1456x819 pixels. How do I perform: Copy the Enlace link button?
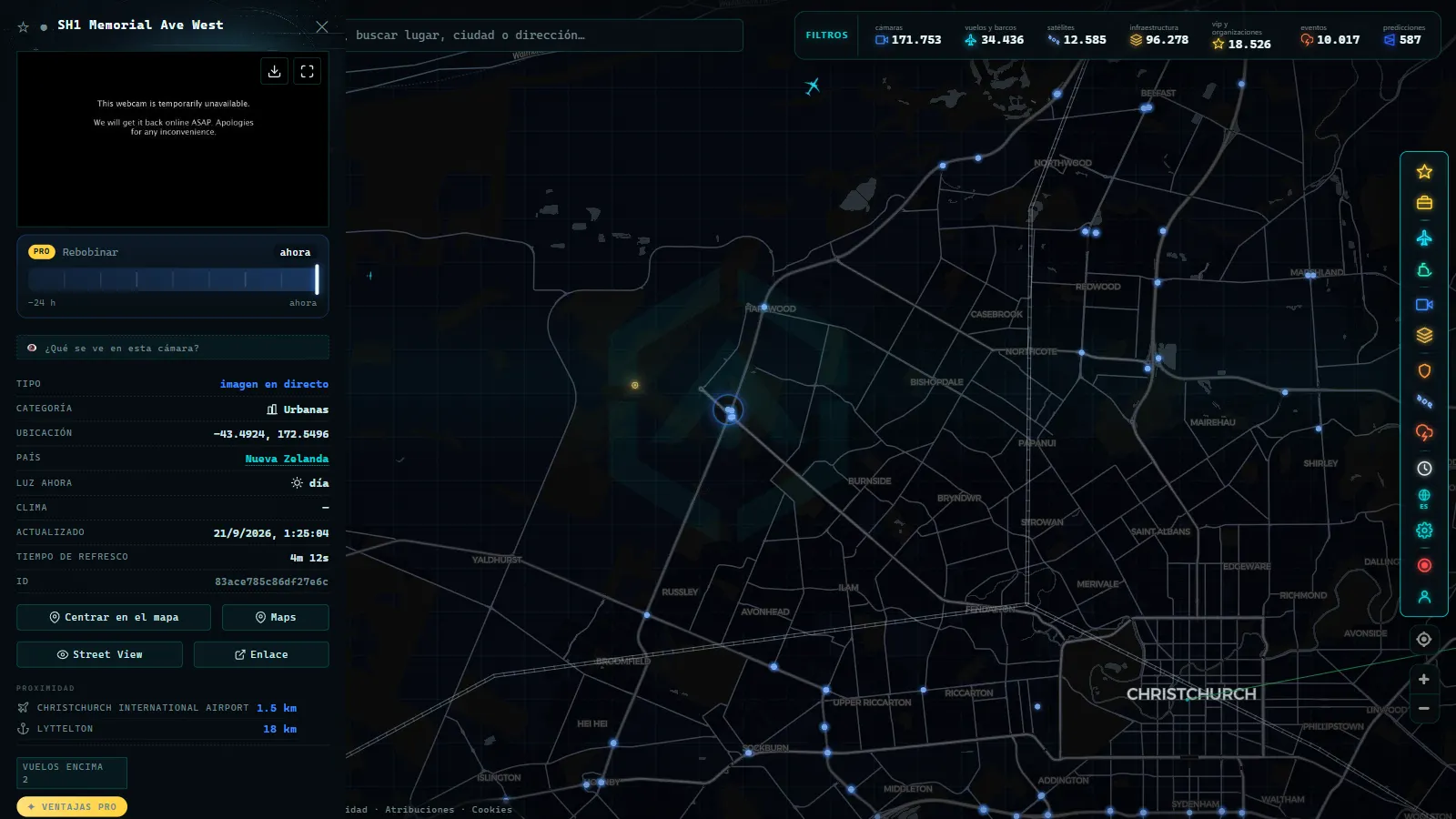[x=261, y=654]
